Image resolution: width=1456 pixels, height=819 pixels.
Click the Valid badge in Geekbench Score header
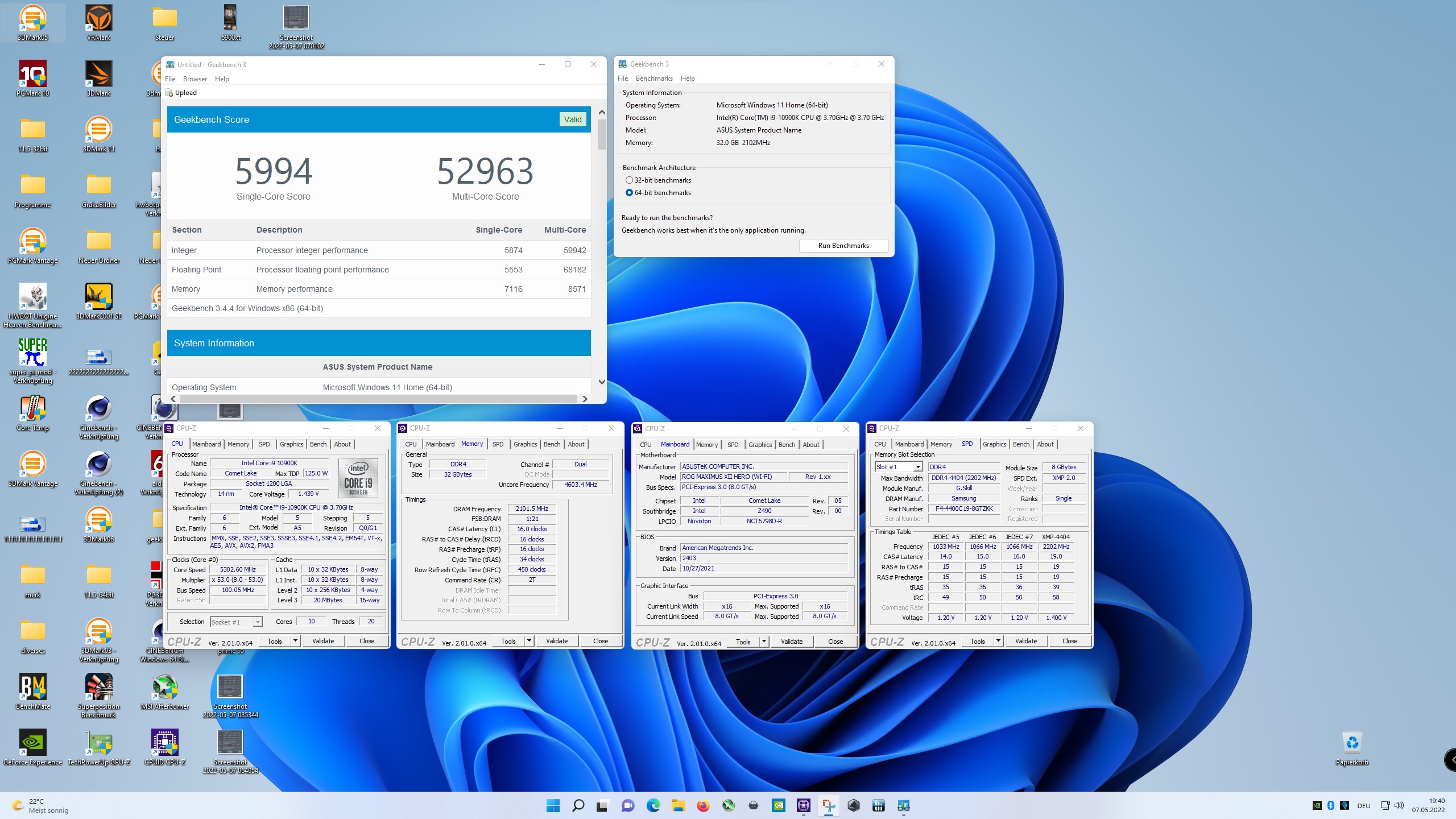(x=573, y=119)
